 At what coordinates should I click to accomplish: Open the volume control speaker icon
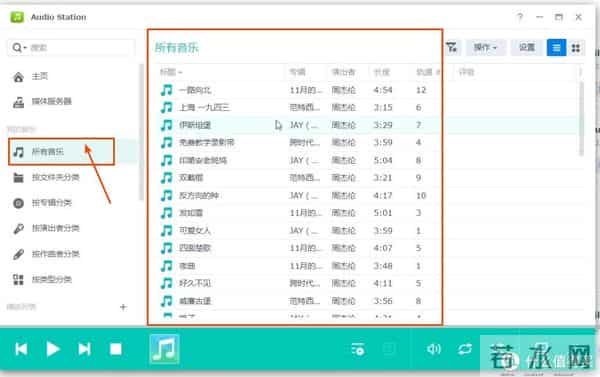[x=434, y=349]
